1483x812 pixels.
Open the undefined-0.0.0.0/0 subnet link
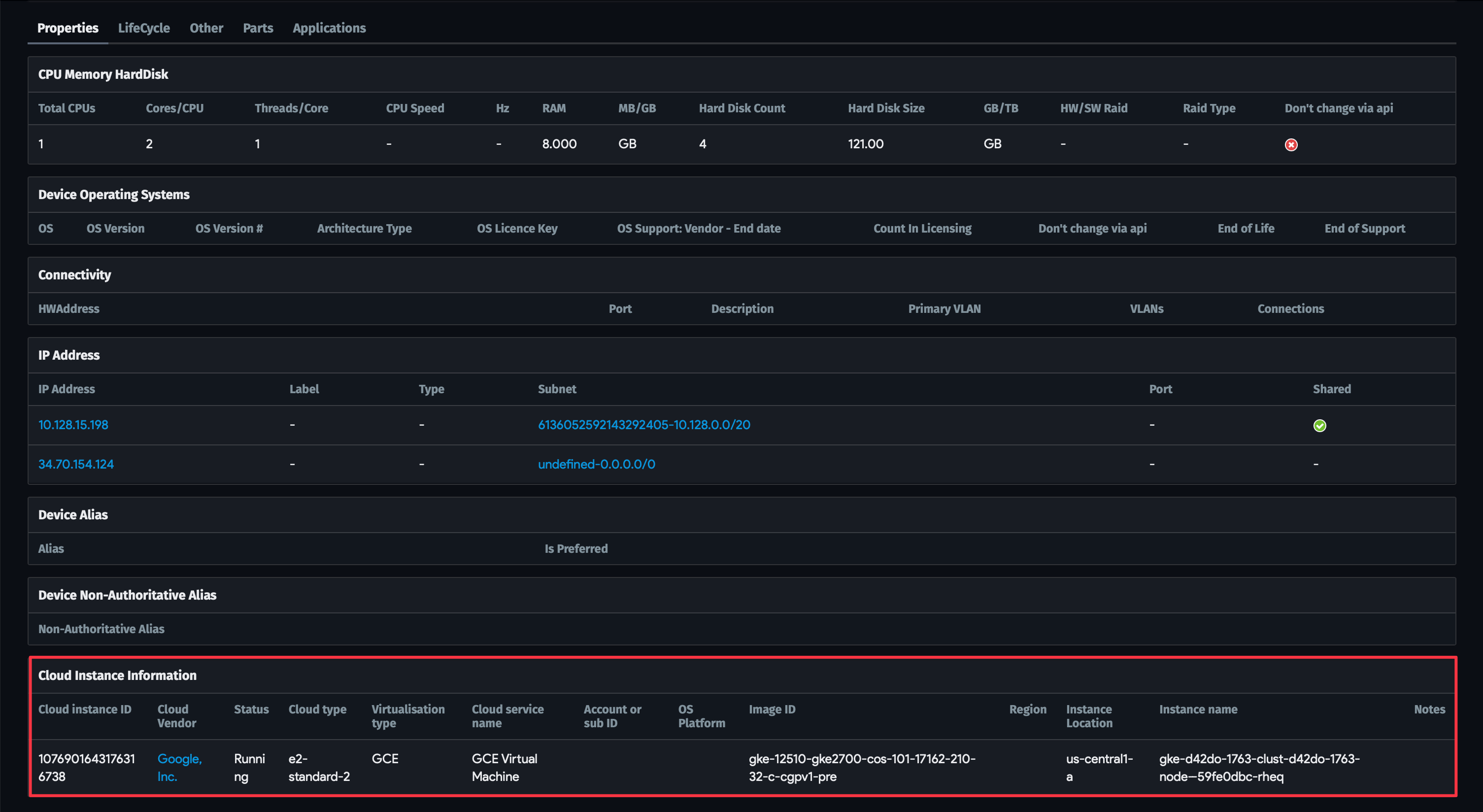(597, 464)
